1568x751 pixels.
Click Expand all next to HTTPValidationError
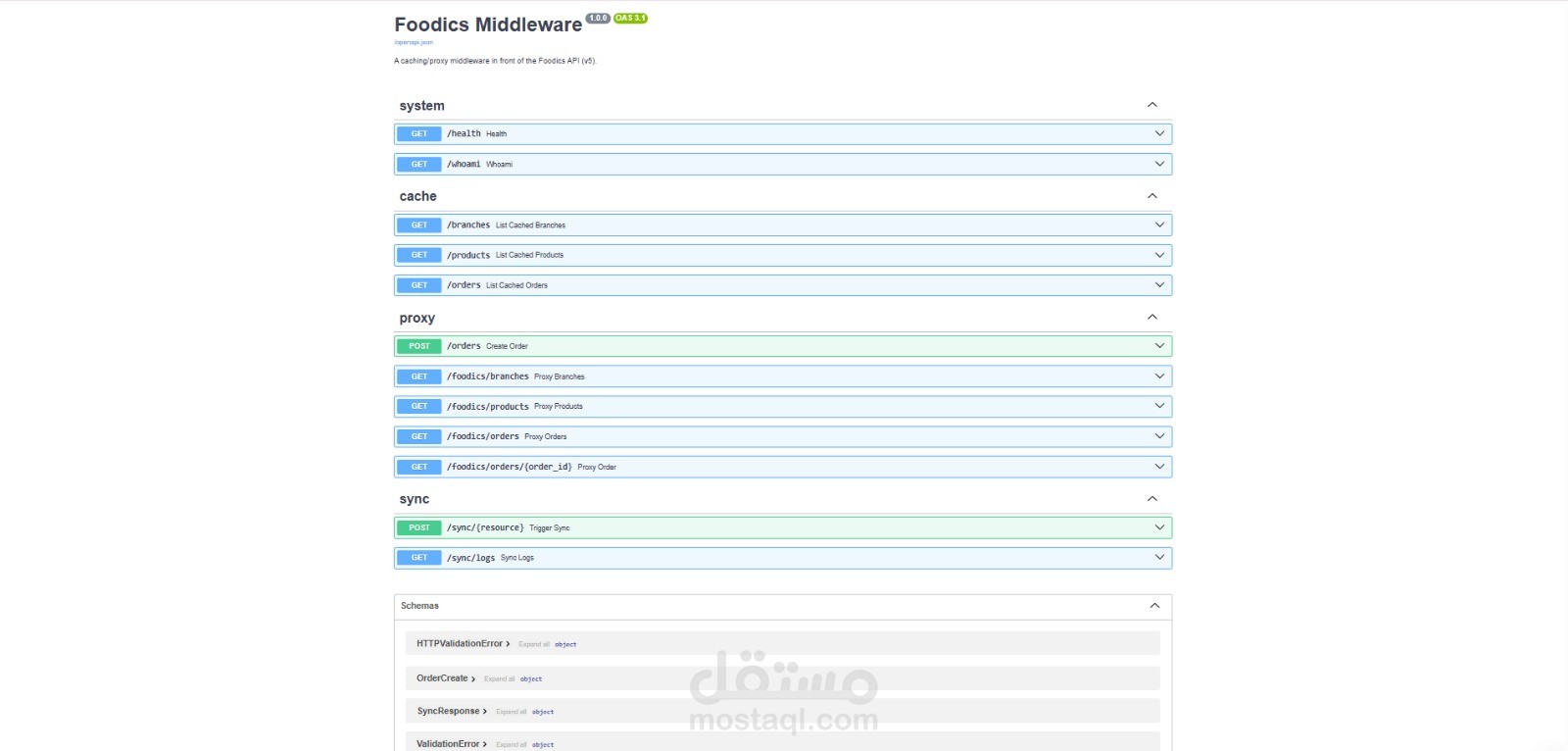point(534,644)
